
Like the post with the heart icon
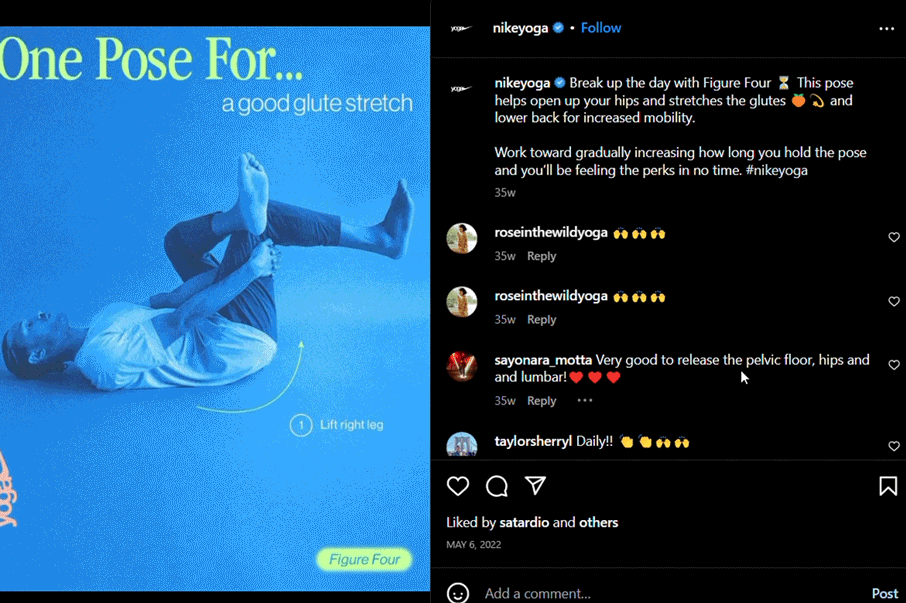coord(458,486)
